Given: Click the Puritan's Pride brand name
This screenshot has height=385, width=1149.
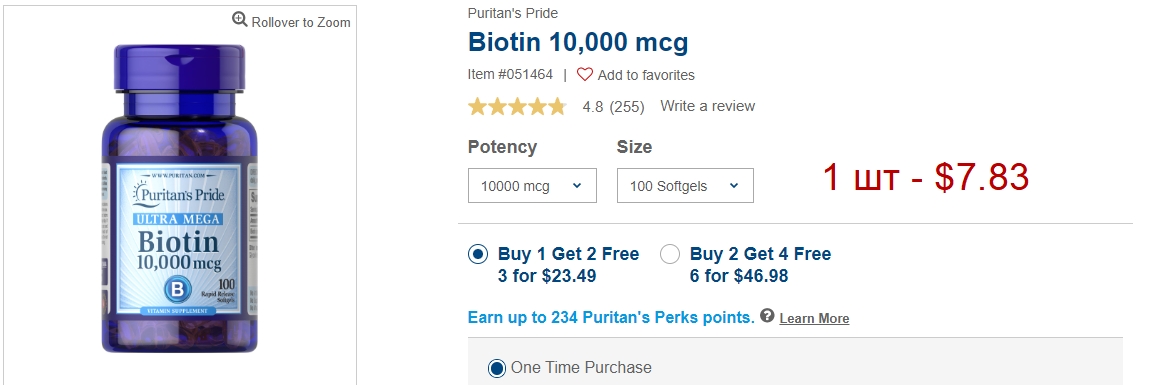Looking at the screenshot, I should coord(512,13).
